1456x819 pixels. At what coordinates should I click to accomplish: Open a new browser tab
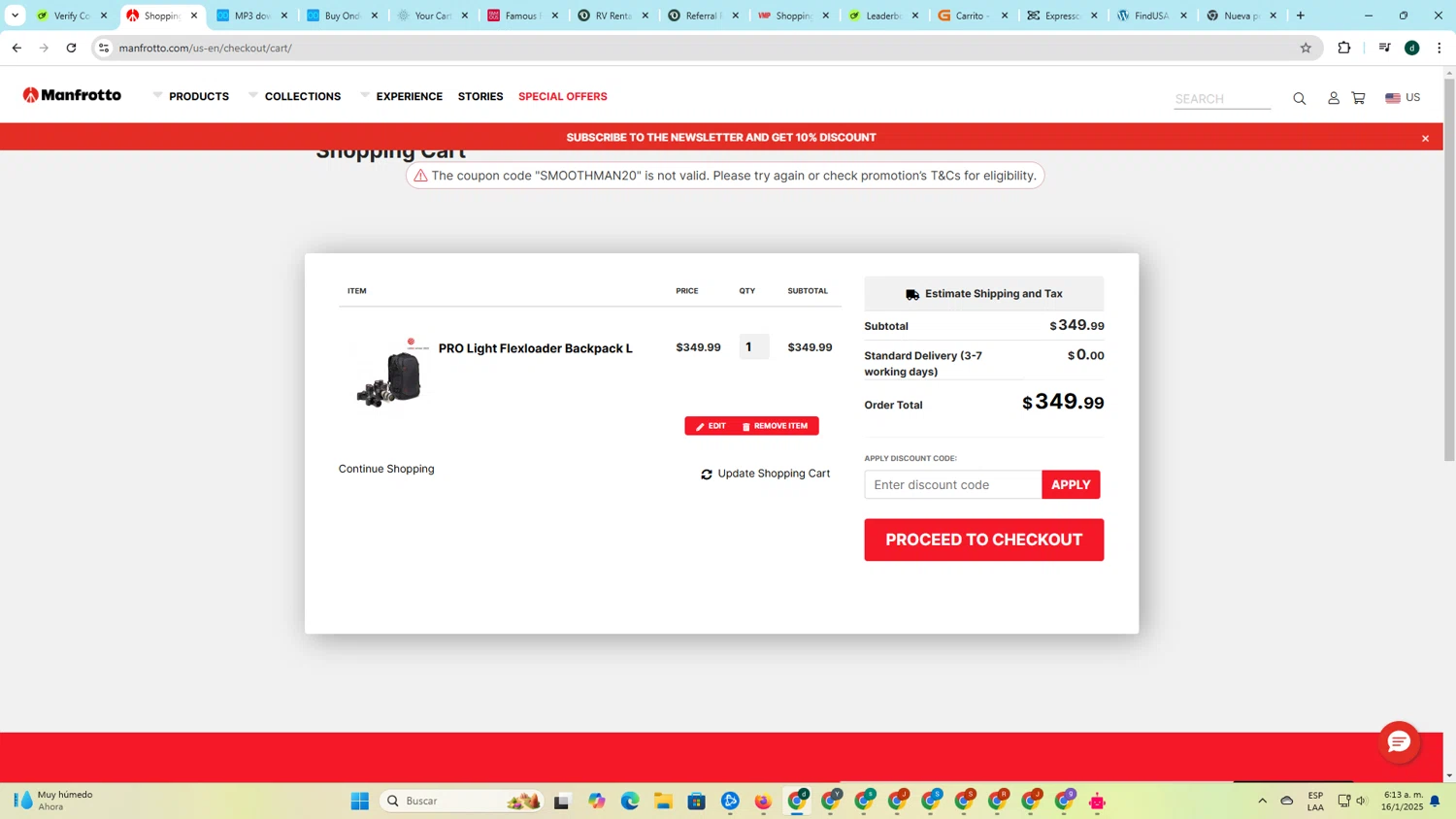tap(1301, 16)
